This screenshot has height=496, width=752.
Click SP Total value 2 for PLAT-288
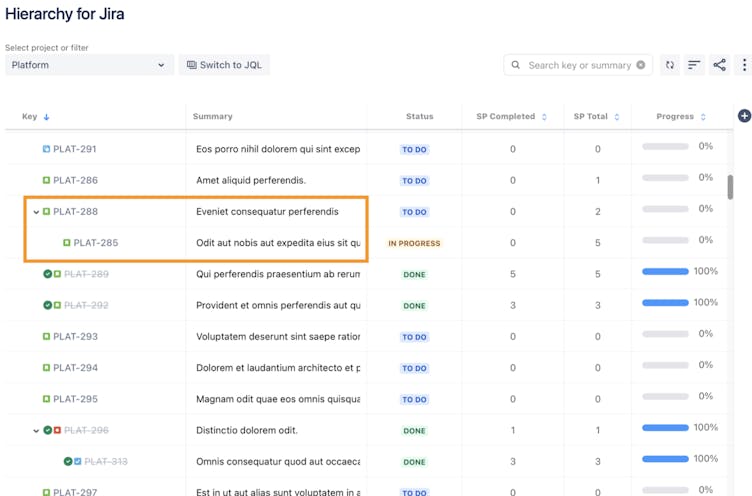click(598, 212)
